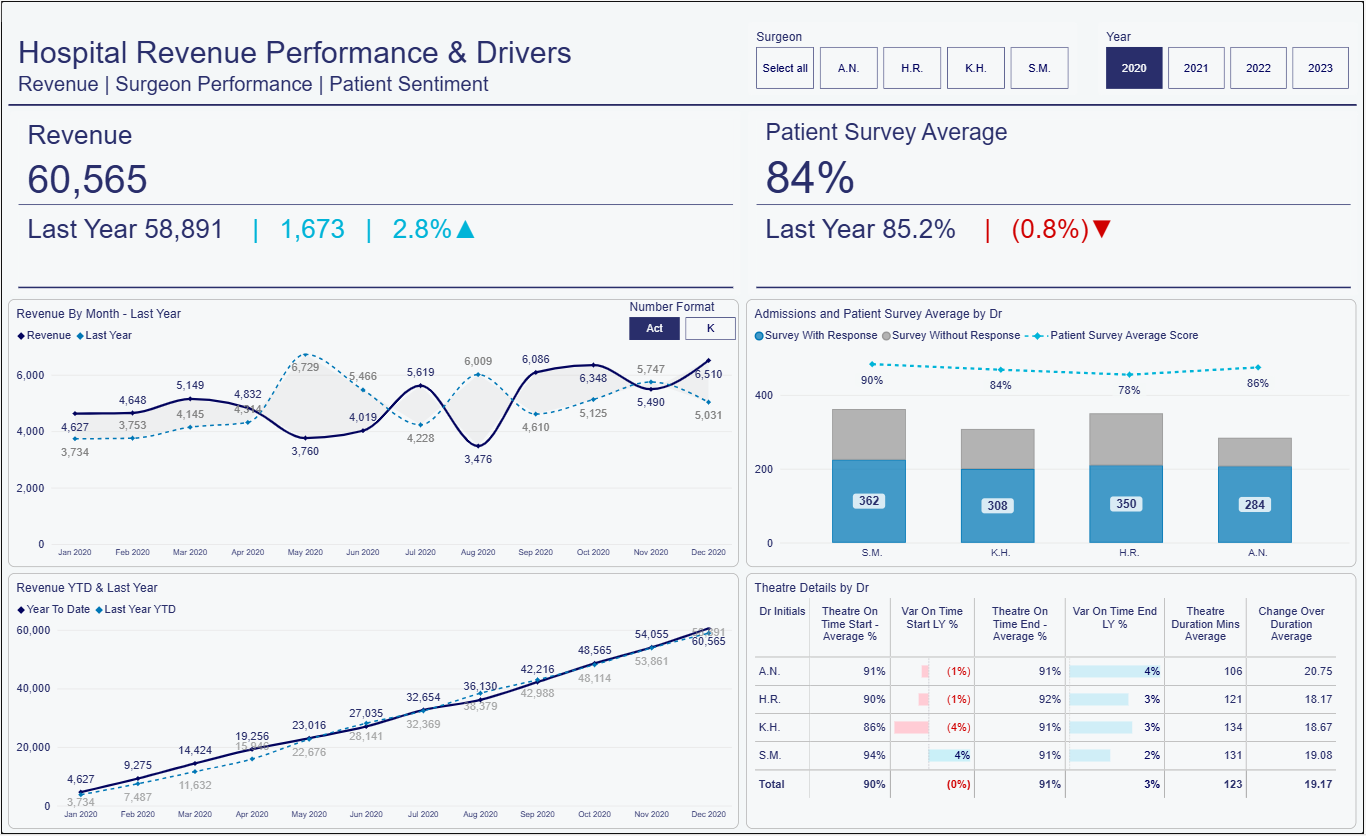Click the Year To Date legend item
Viewport: 1366px width, 836px height.
pos(53,609)
